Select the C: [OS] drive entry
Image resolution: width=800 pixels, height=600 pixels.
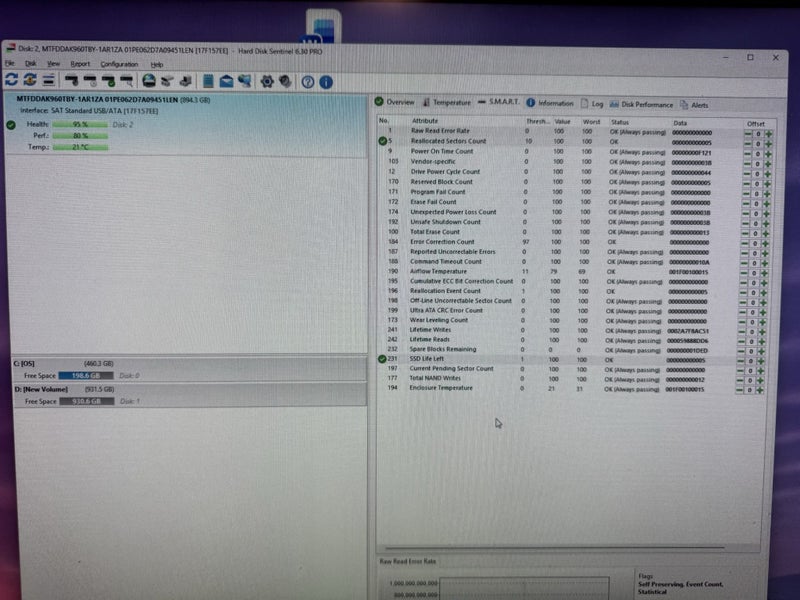(189, 369)
